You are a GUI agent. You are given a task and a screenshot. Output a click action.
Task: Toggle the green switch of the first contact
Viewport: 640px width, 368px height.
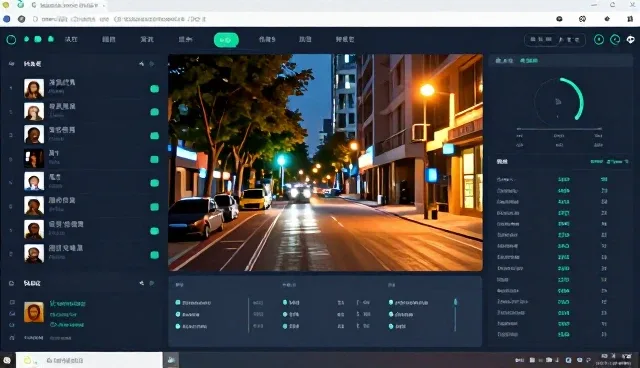[154, 89]
